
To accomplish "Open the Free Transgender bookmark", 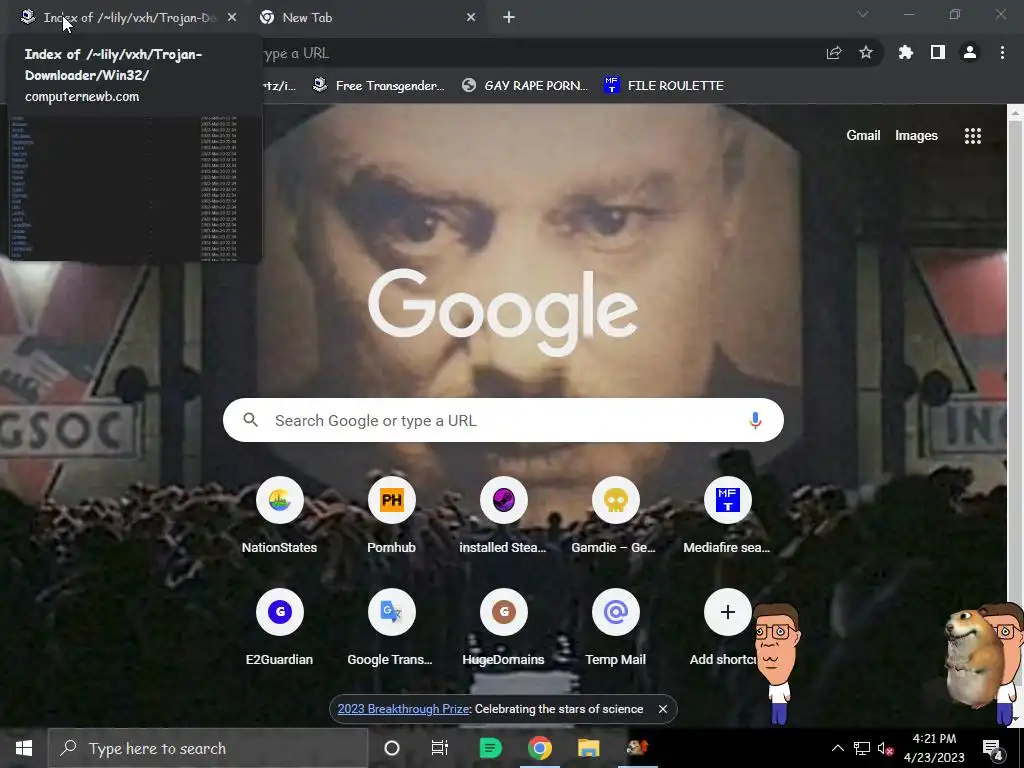I will click(379, 86).
